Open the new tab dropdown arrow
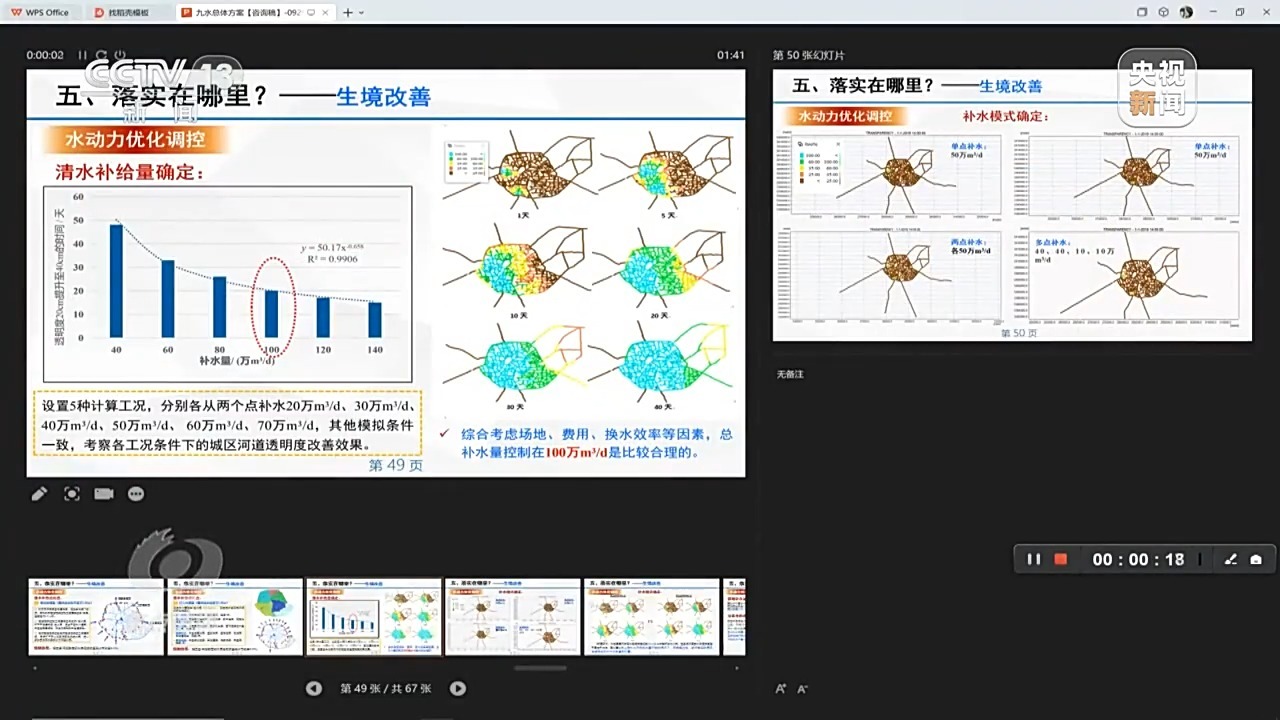 click(361, 13)
